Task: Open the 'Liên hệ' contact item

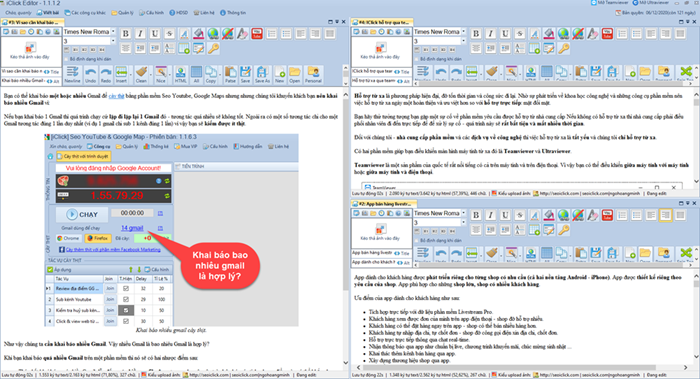Action: (204, 12)
